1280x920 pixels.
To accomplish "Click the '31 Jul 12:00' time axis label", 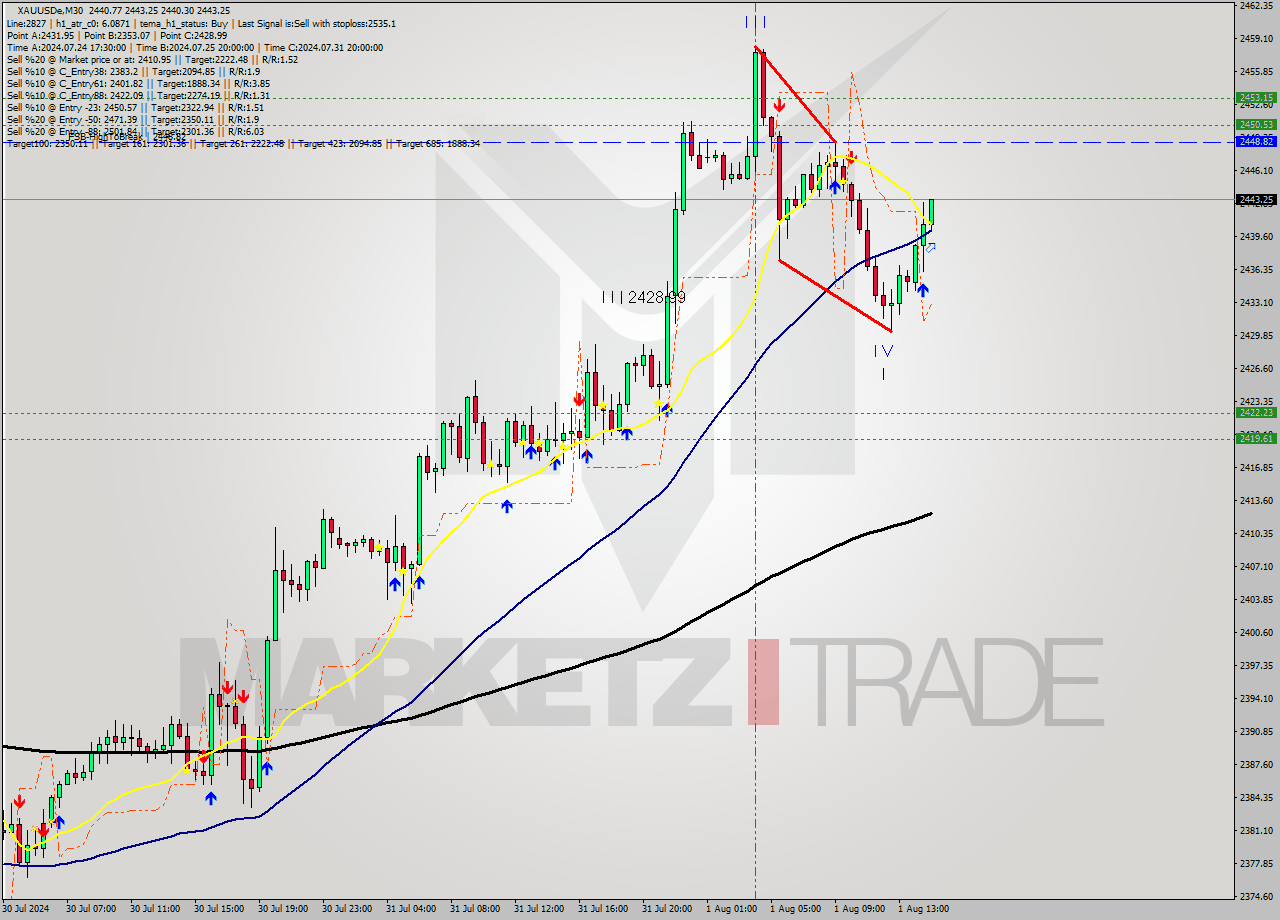I will pos(540,909).
